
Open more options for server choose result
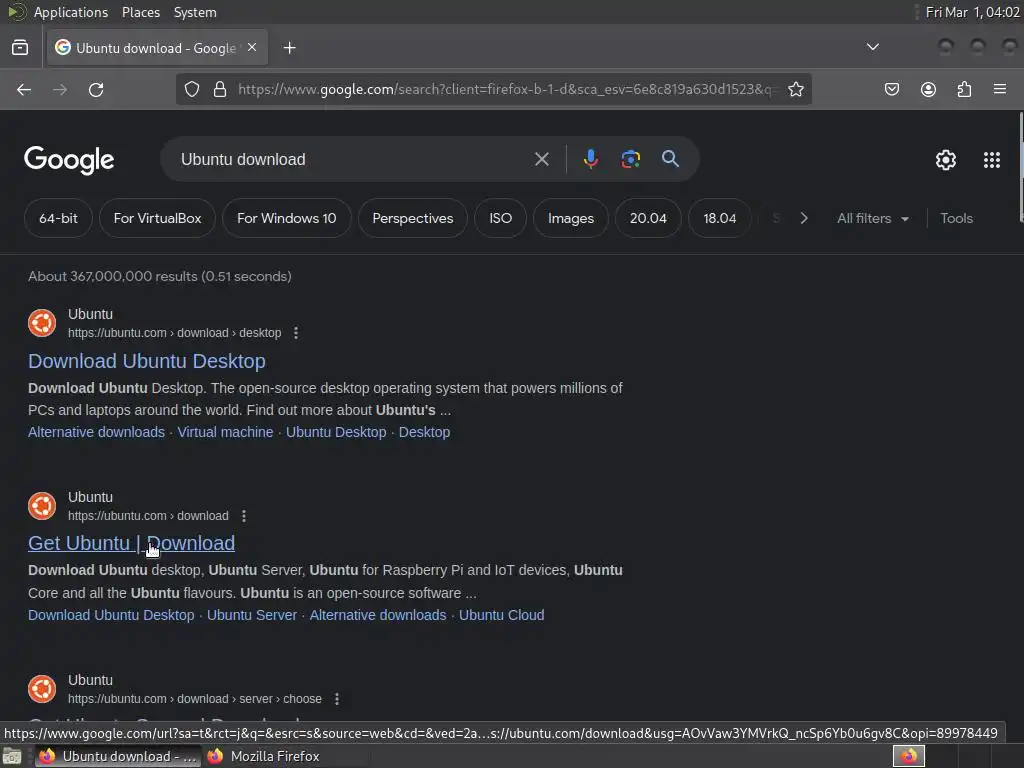pyautogui.click(x=337, y=699)
